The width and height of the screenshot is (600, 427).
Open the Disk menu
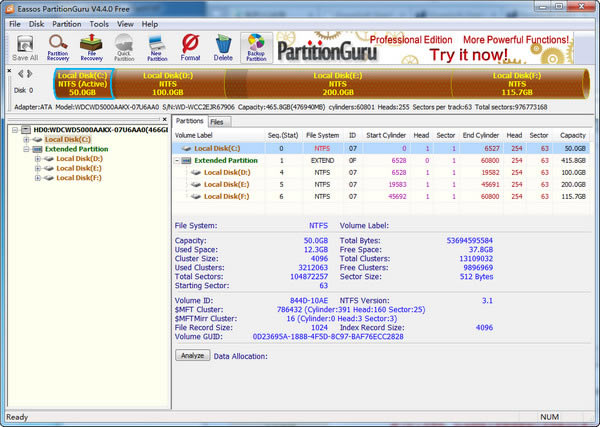tap(36, 24)
